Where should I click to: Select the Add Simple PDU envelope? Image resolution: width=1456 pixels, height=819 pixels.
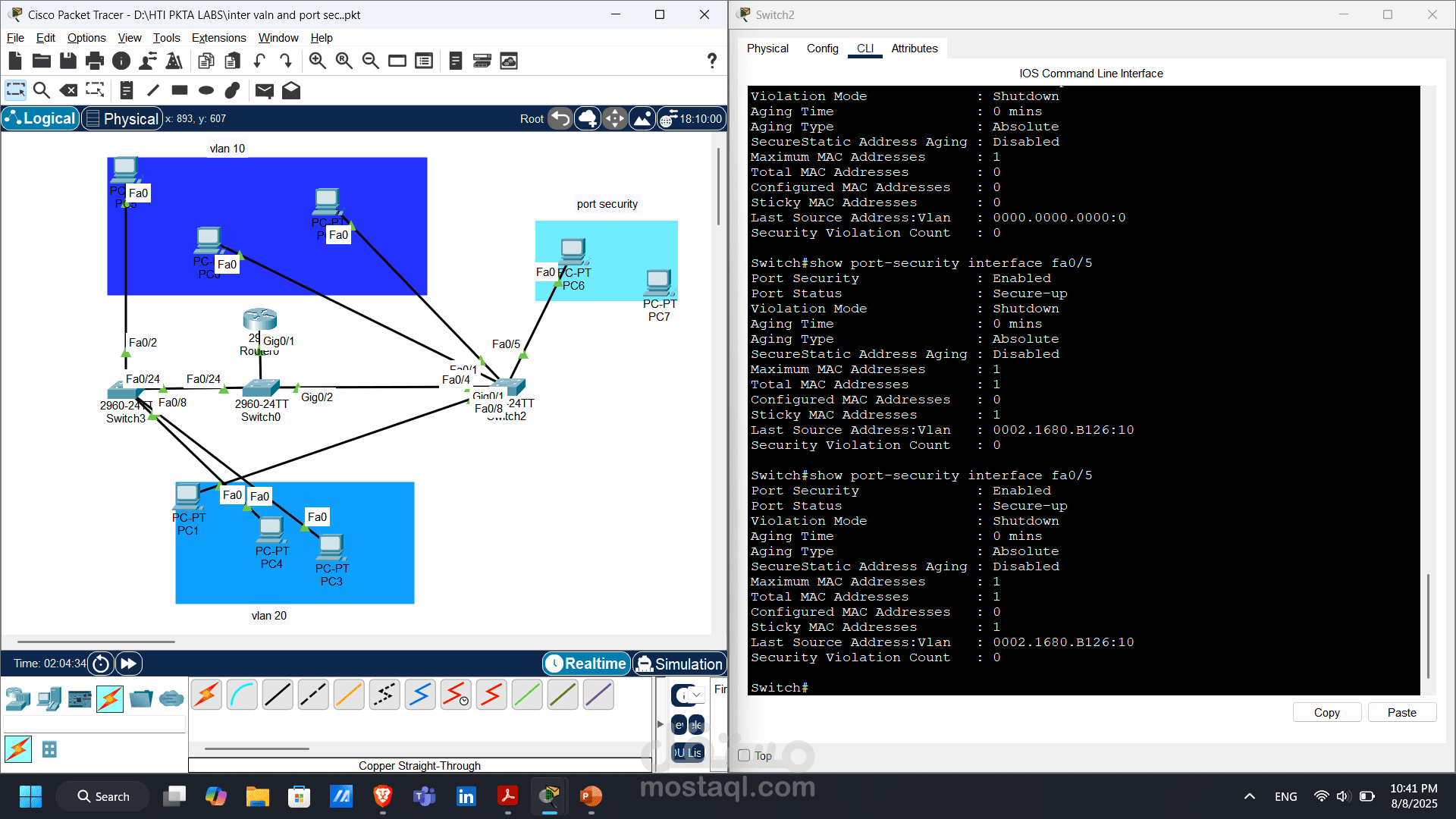[265, 91]
